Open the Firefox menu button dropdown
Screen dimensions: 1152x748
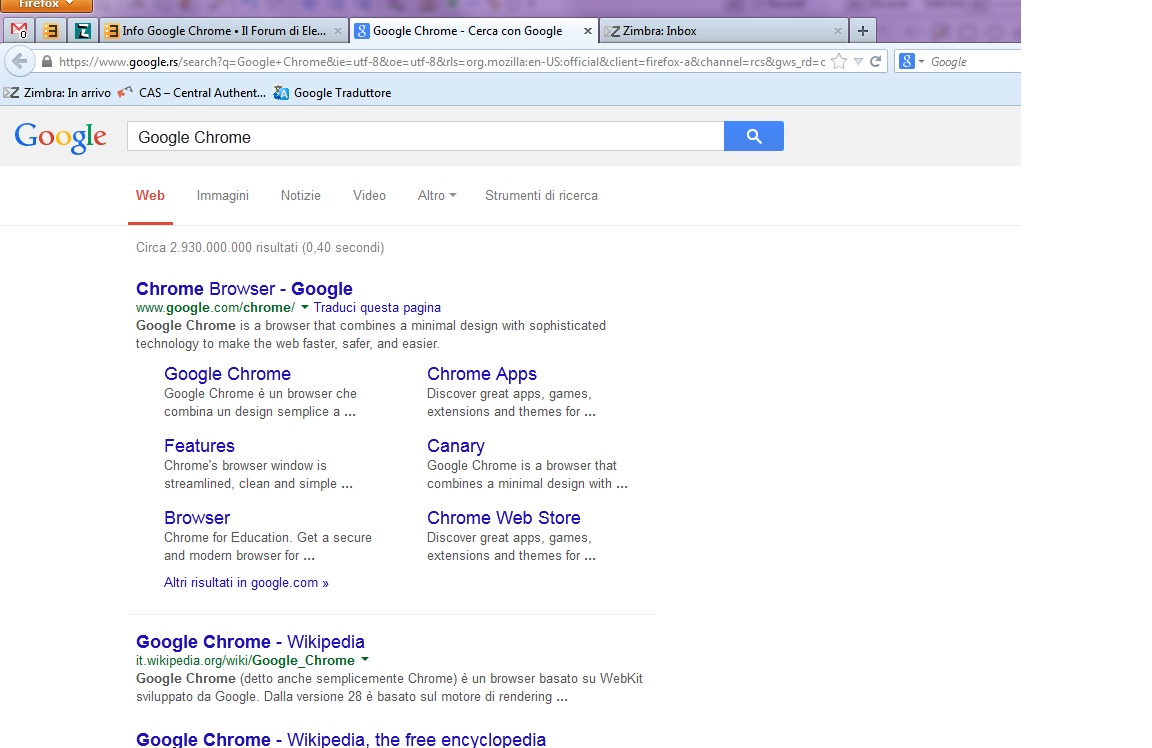[46, 5]
